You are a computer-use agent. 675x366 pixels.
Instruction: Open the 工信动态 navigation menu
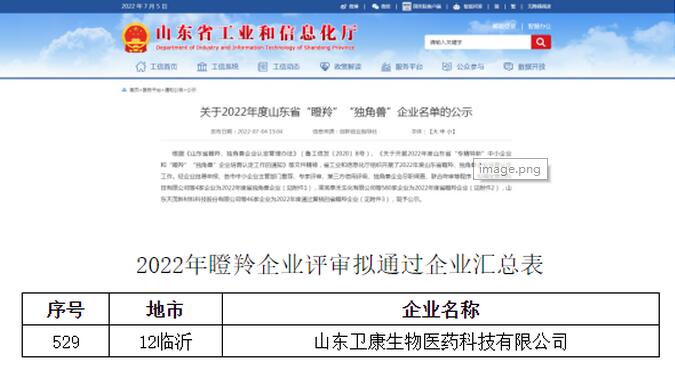pos(279,67)
